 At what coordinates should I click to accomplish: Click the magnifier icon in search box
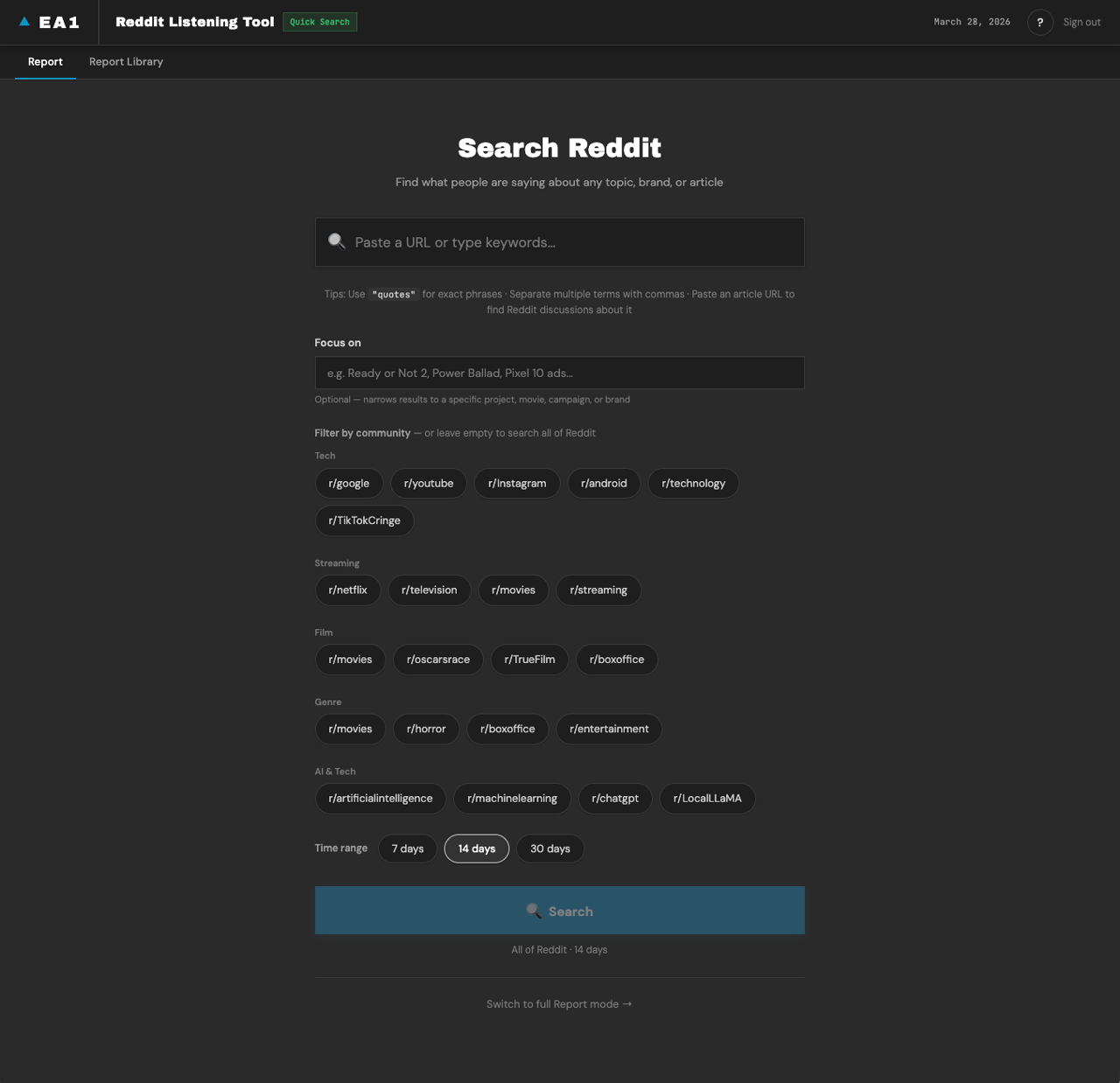337,241
